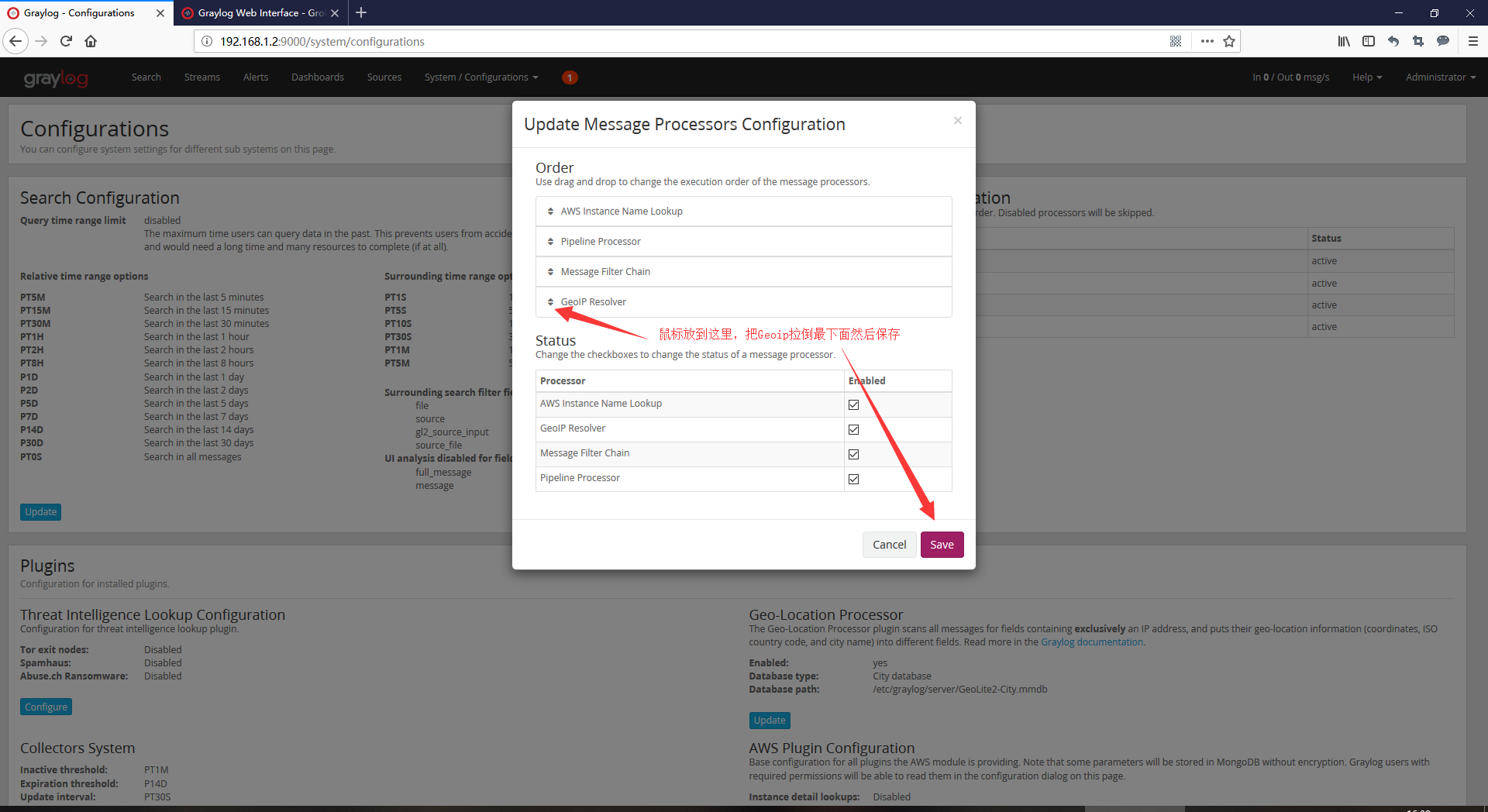Toggle the GeoIP Resolver enabled checkbox
This screenshot has width=1488, height=812.
click(853, 429)
